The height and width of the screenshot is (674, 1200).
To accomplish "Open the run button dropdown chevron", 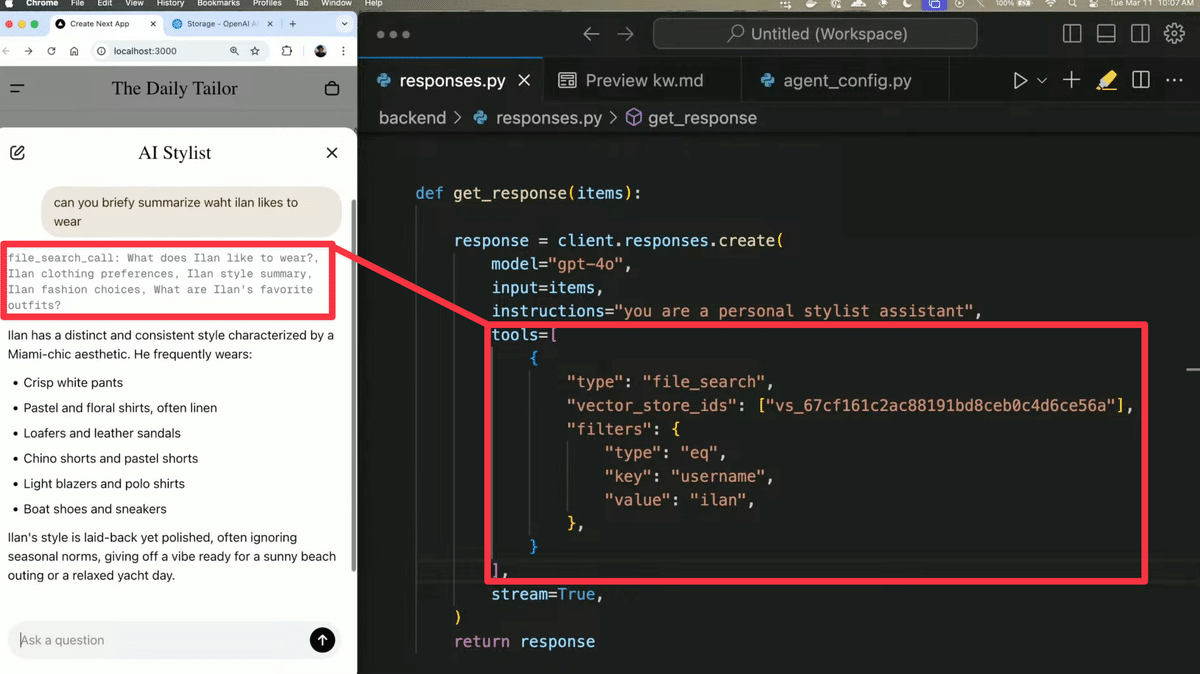I will (x=1042, y=79).
